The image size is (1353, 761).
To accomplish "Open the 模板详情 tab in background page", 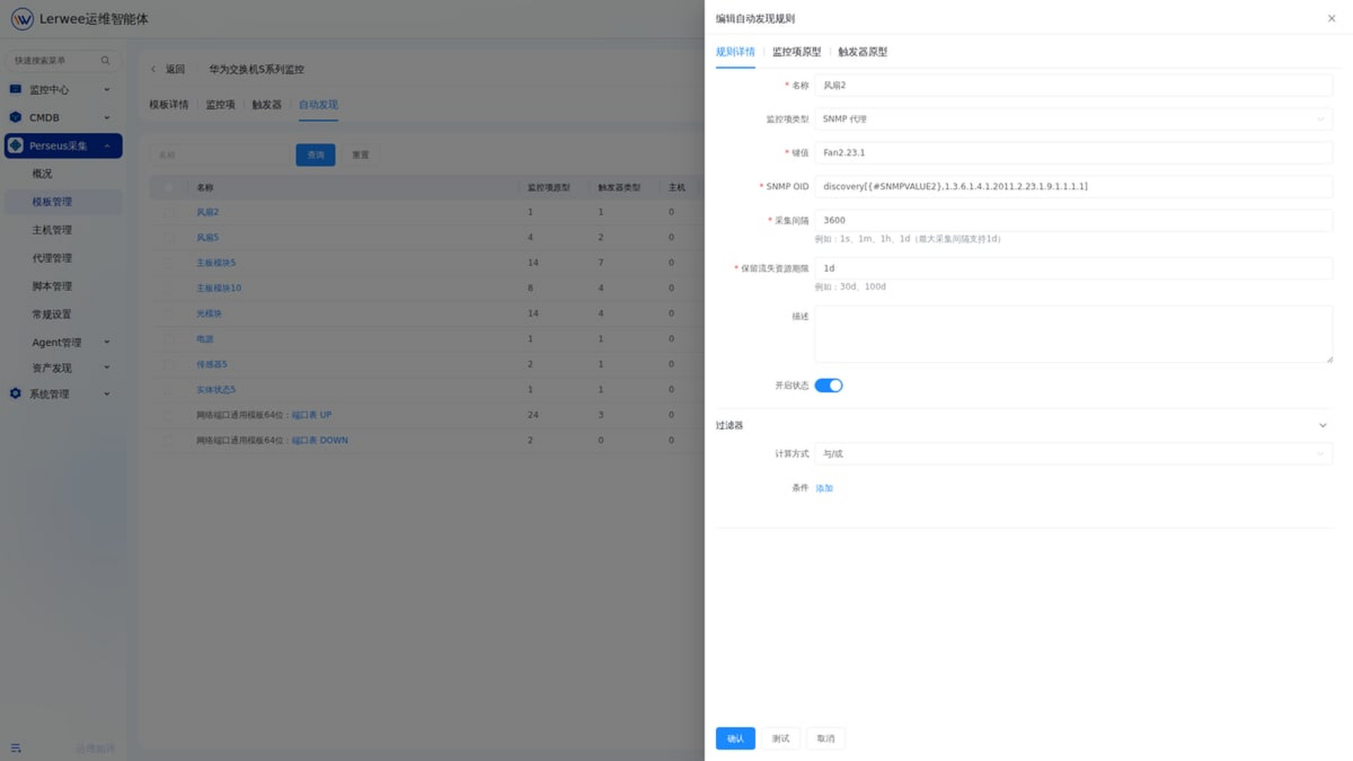I will click(x=169, y=105).
